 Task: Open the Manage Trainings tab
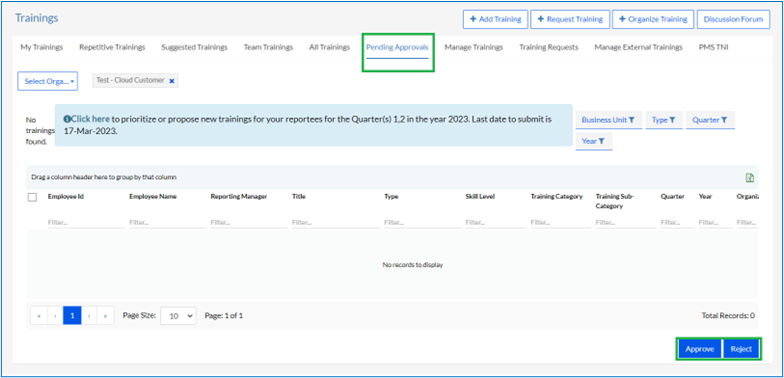[474, 48]
